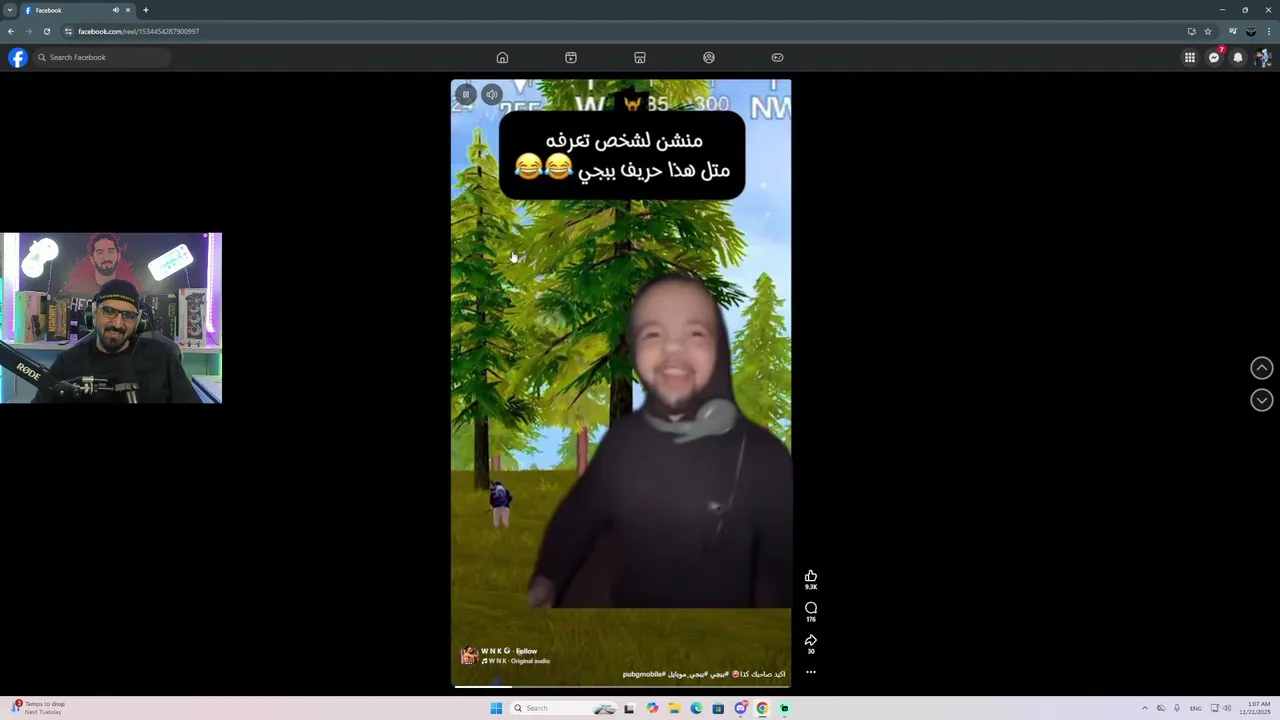
Task: Open reel more options menu
Action: pyautogui.click(x=811, y=672)
